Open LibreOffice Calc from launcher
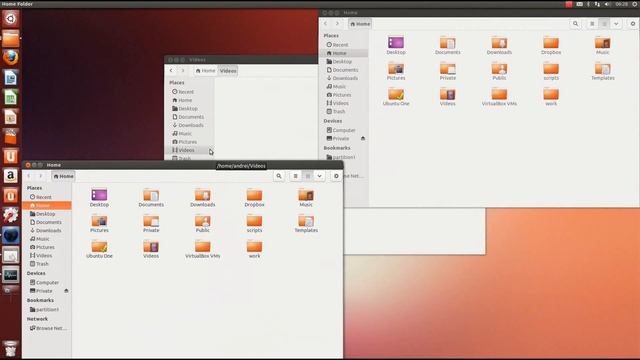This screenshot has width=640, height=360. pos(11,98)
